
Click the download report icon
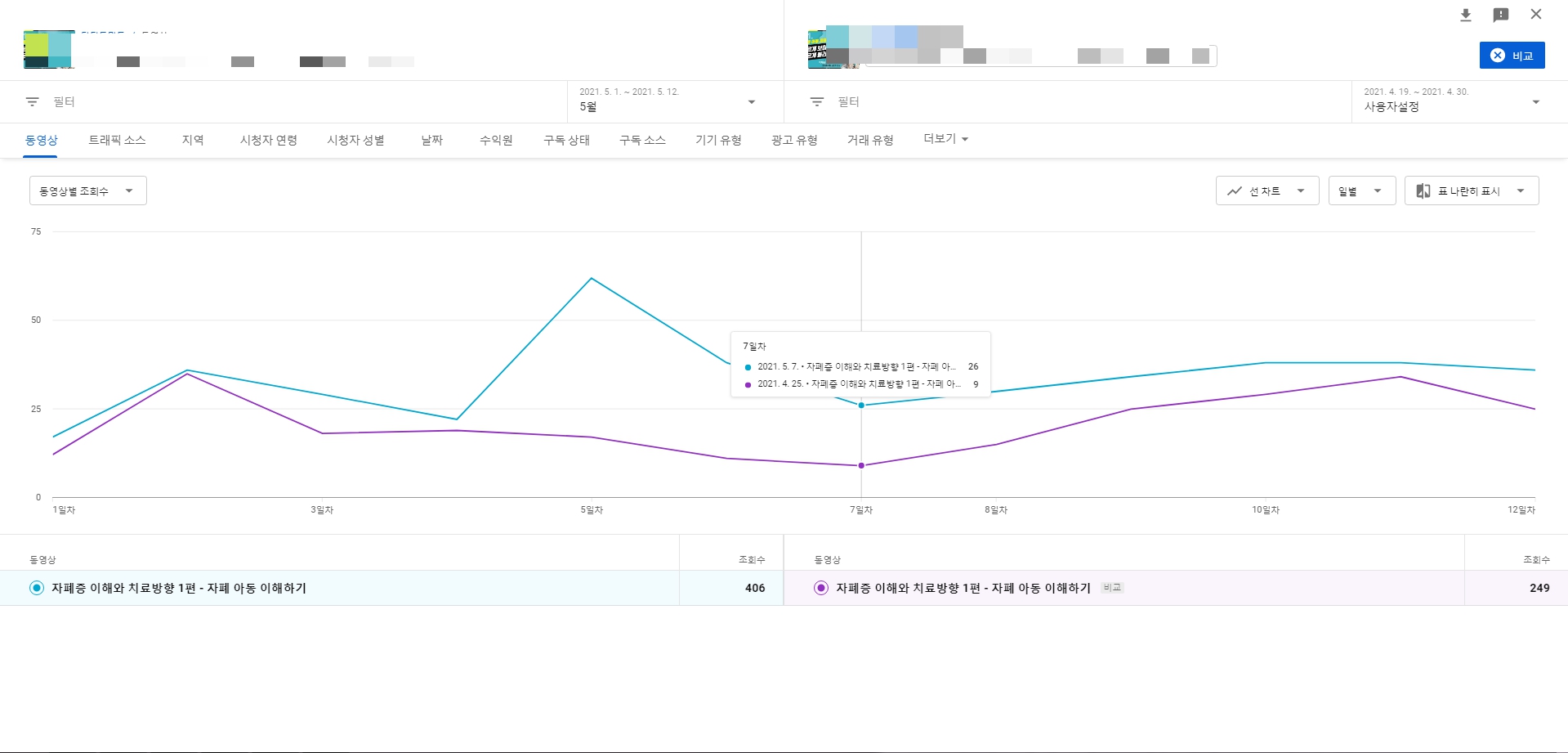tap(1465, 15)
